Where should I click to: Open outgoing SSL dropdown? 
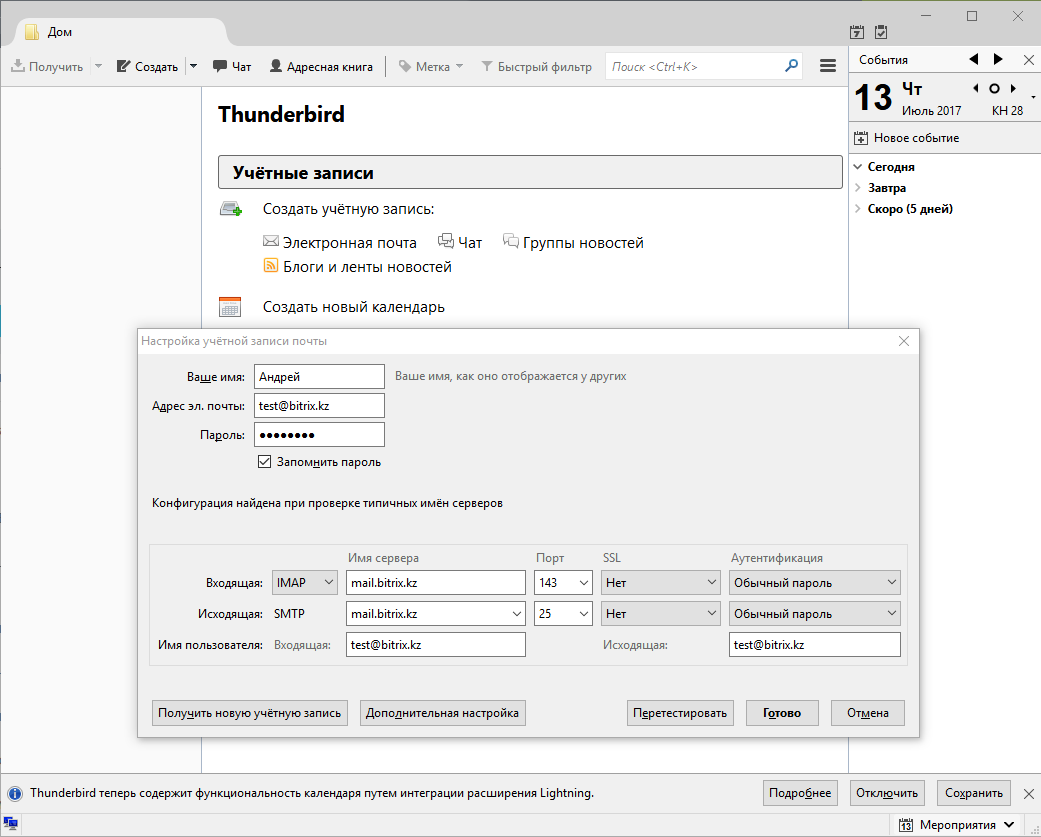click(x=661, y=613)
